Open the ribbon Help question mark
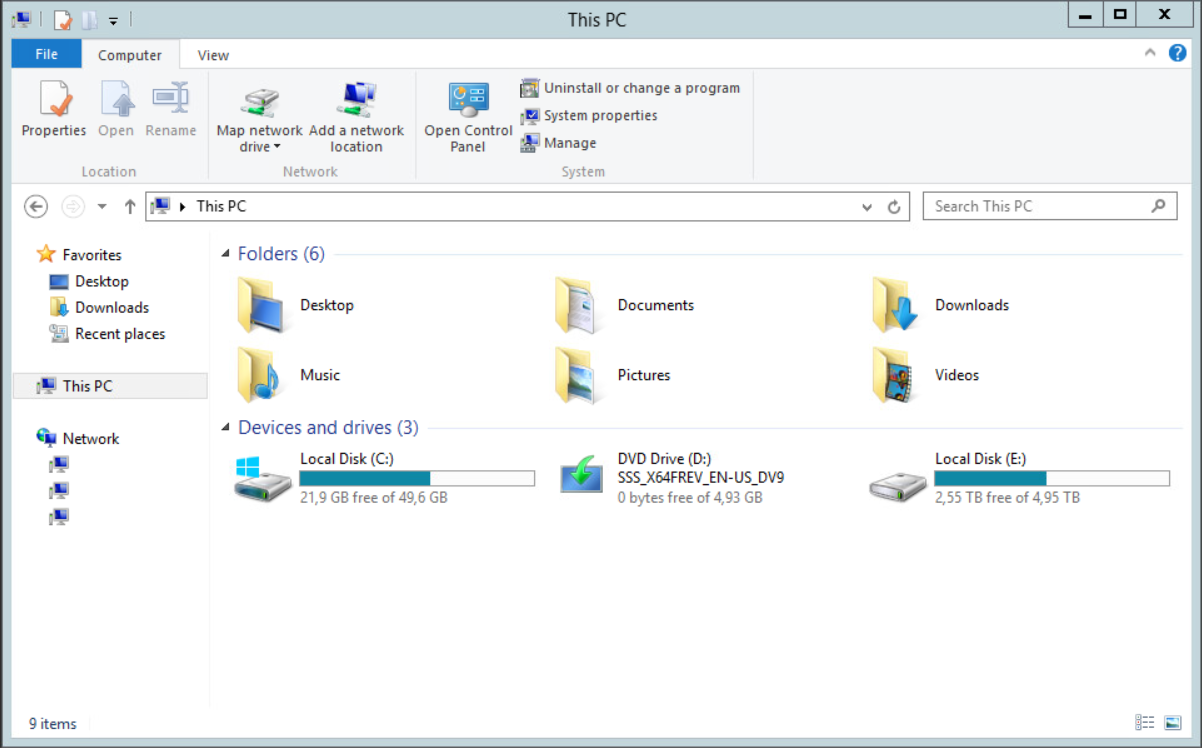1202x748 pixels. click(x=1178, y=53)
